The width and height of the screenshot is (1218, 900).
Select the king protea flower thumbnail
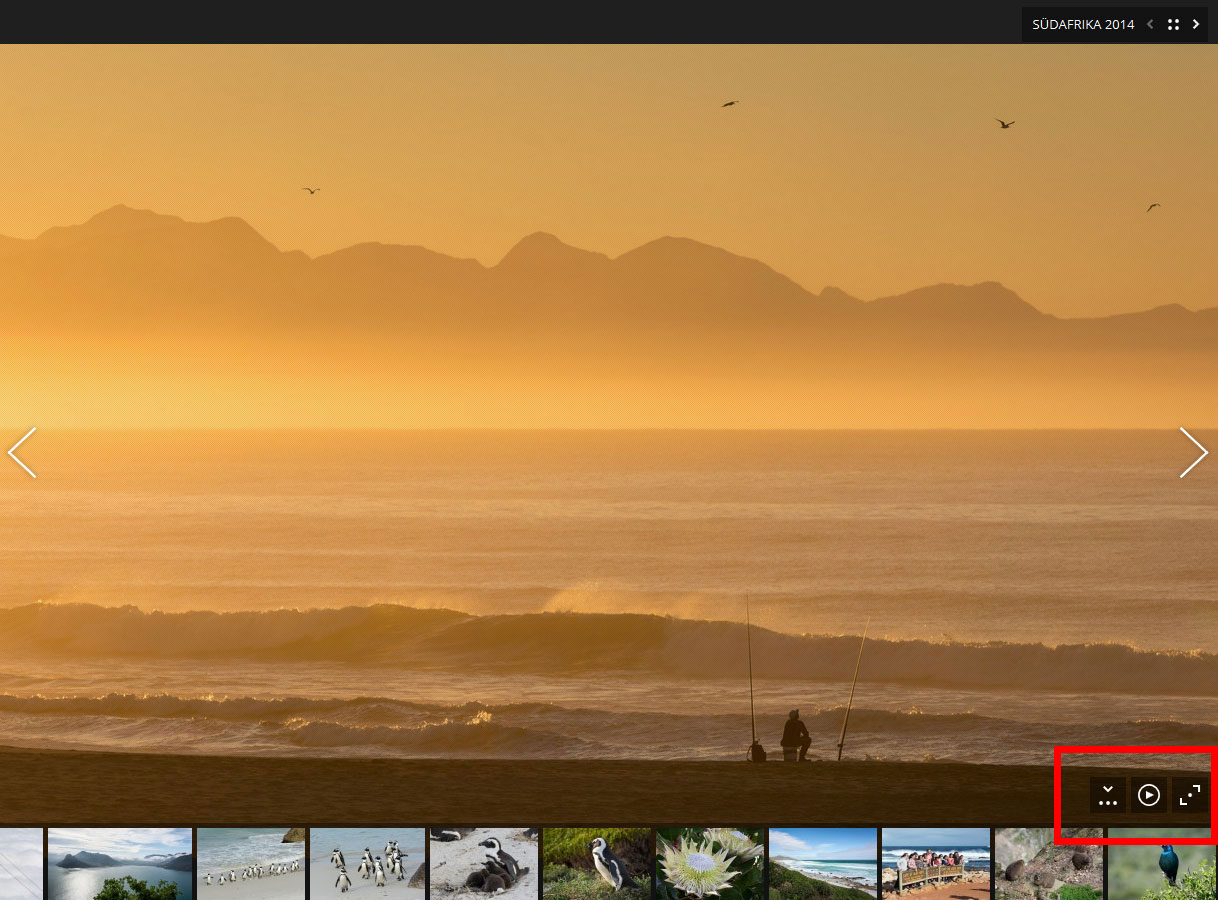(x=710, y=863)
